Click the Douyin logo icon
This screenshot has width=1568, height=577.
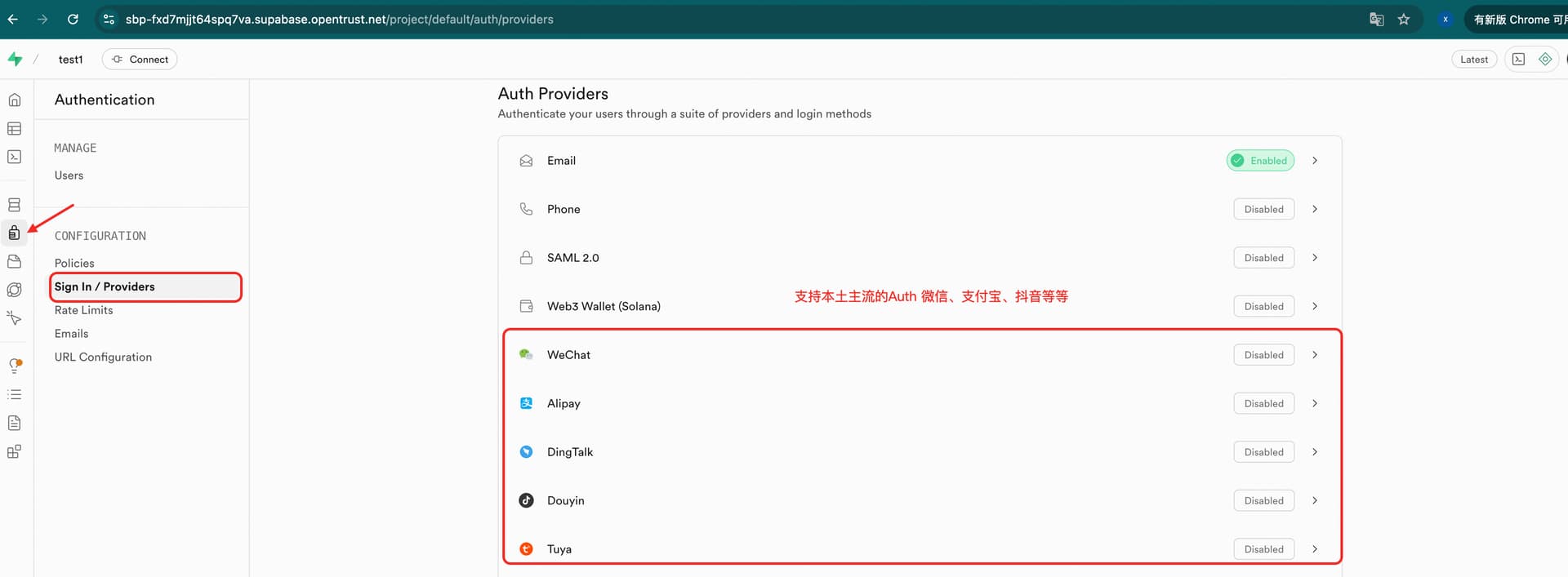tap(526, 500)
